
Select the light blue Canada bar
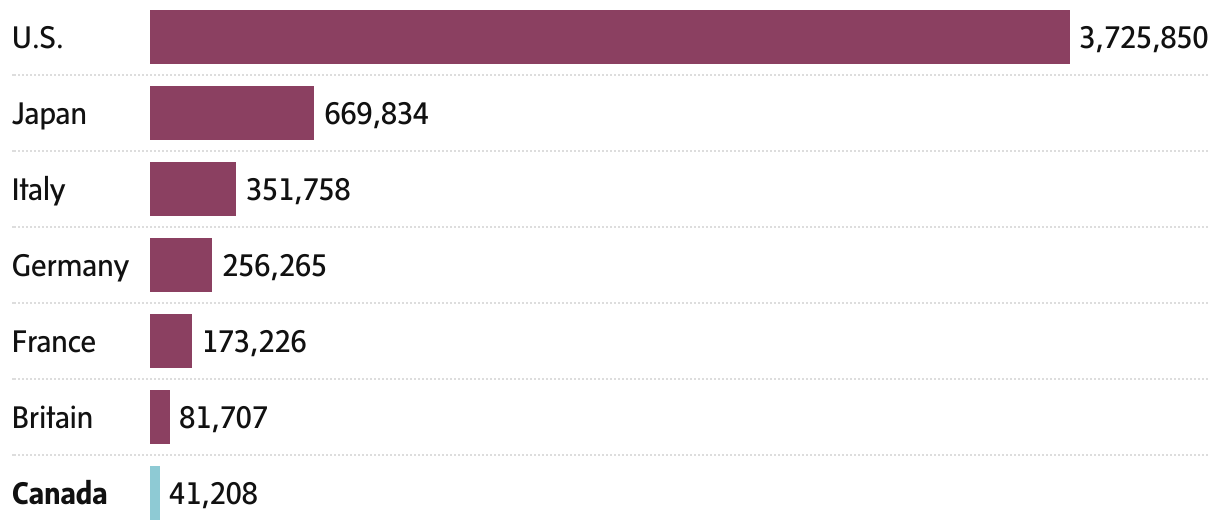pos(155,493)
